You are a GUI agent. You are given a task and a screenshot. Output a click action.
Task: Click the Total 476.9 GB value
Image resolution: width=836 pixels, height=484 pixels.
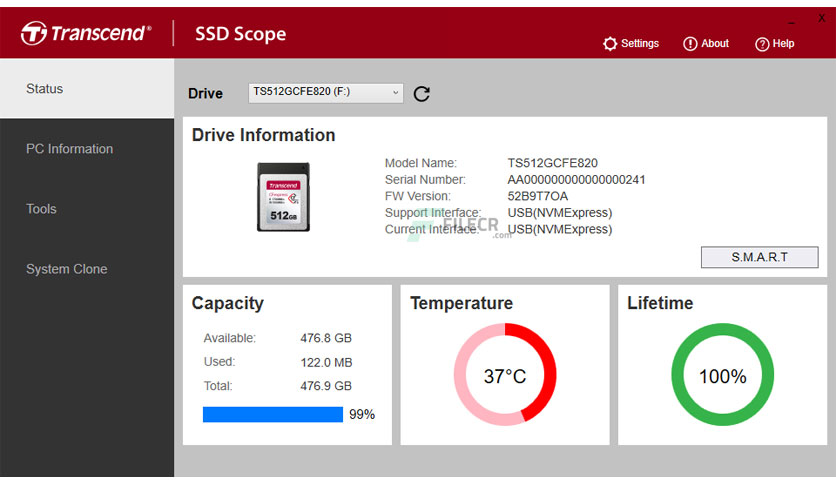click(x=326, y=386)
